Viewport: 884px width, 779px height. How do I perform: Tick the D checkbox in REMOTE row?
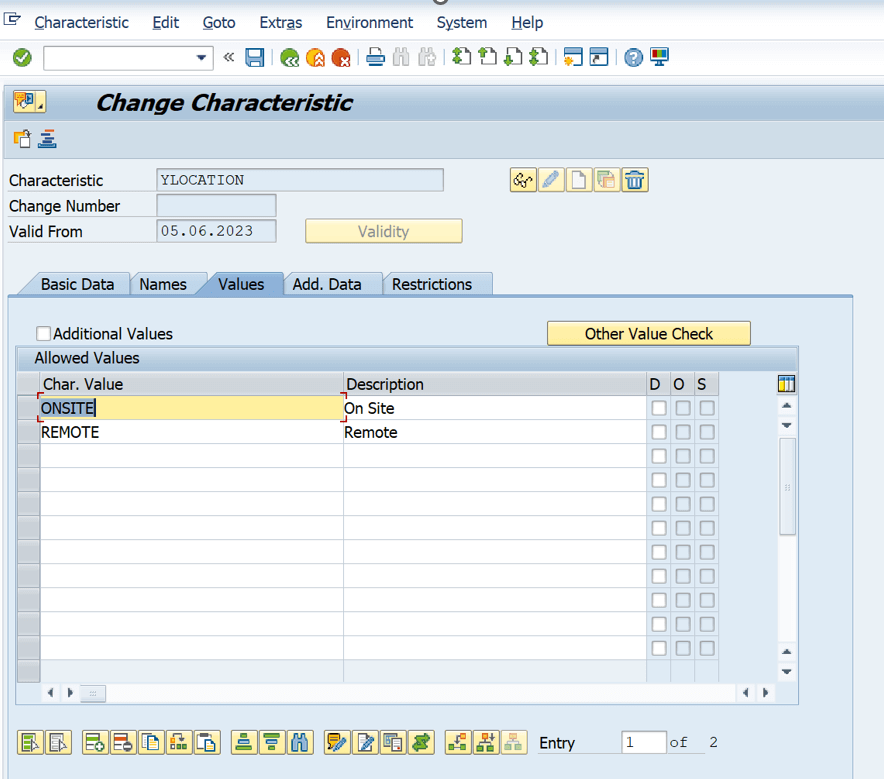pyautogui.click(x=658, y=432)
